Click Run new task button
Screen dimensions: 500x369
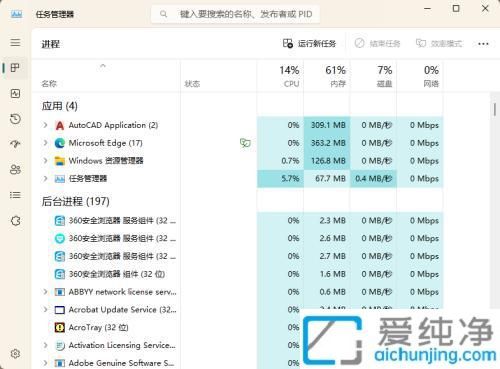(x=309, y=44)
